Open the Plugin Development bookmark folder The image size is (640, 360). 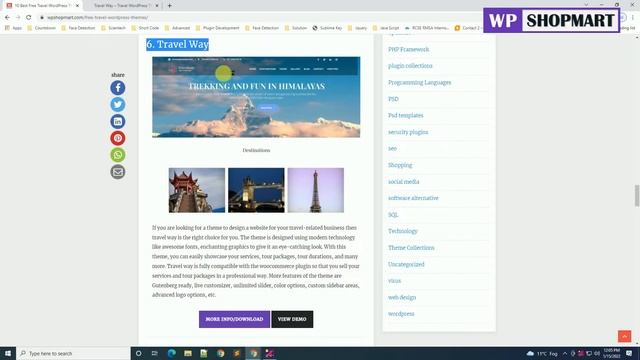coord(217,28)
